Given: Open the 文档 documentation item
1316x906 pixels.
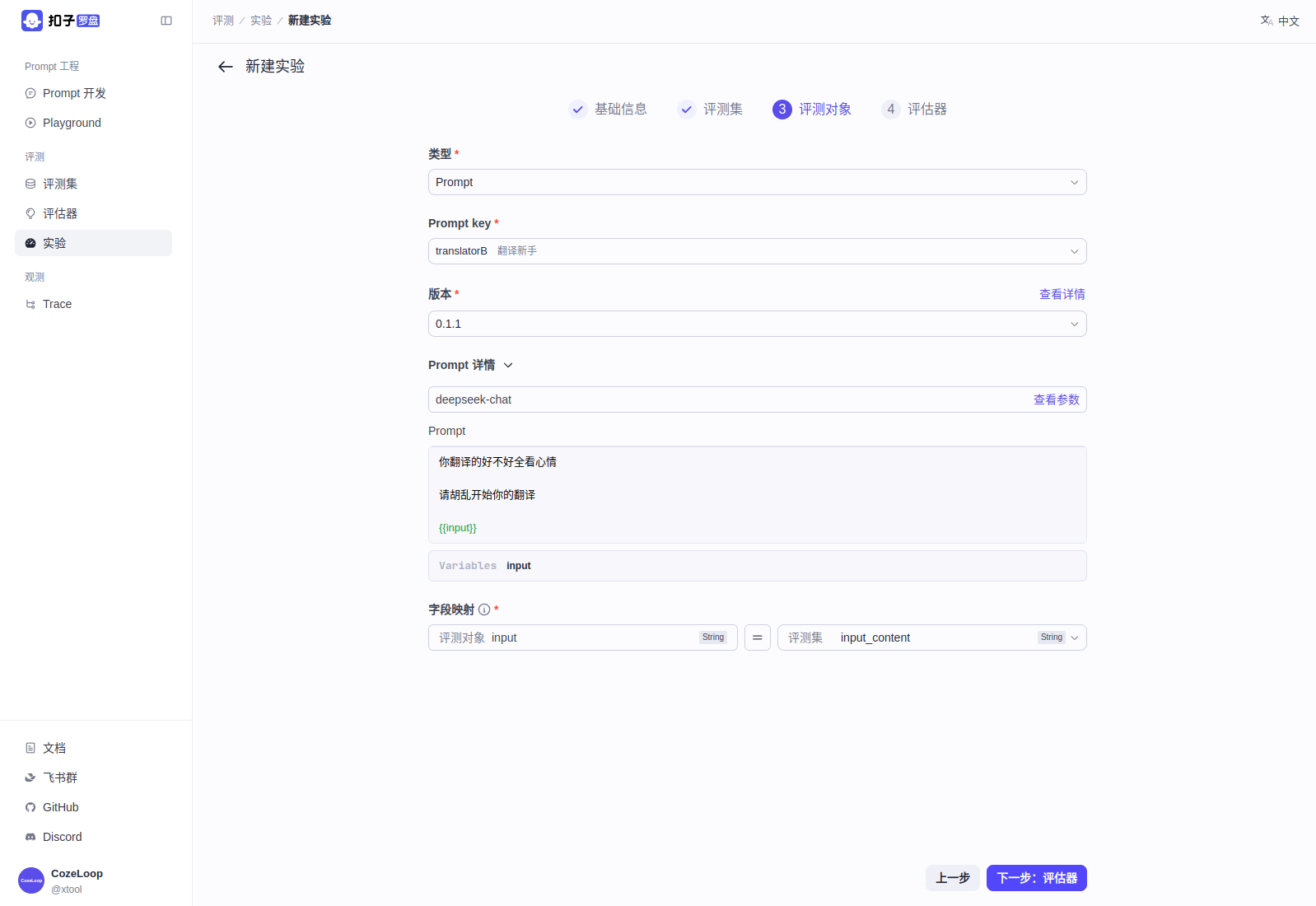Looking at the screenshot, I should 54,748.
